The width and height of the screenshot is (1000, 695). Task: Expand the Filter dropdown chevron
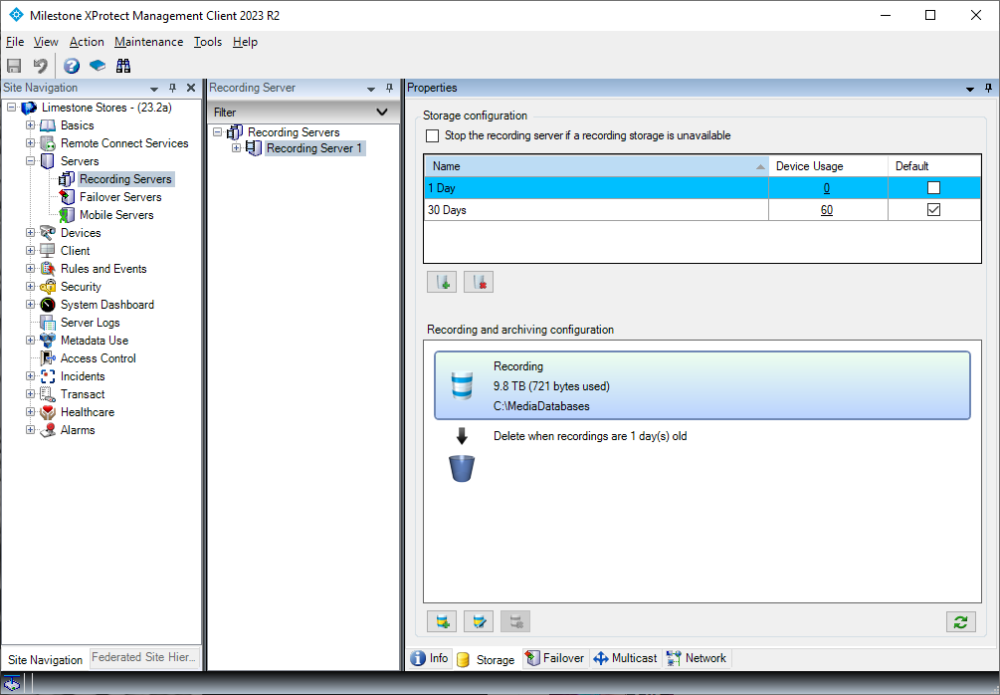(x=381, y=112)
